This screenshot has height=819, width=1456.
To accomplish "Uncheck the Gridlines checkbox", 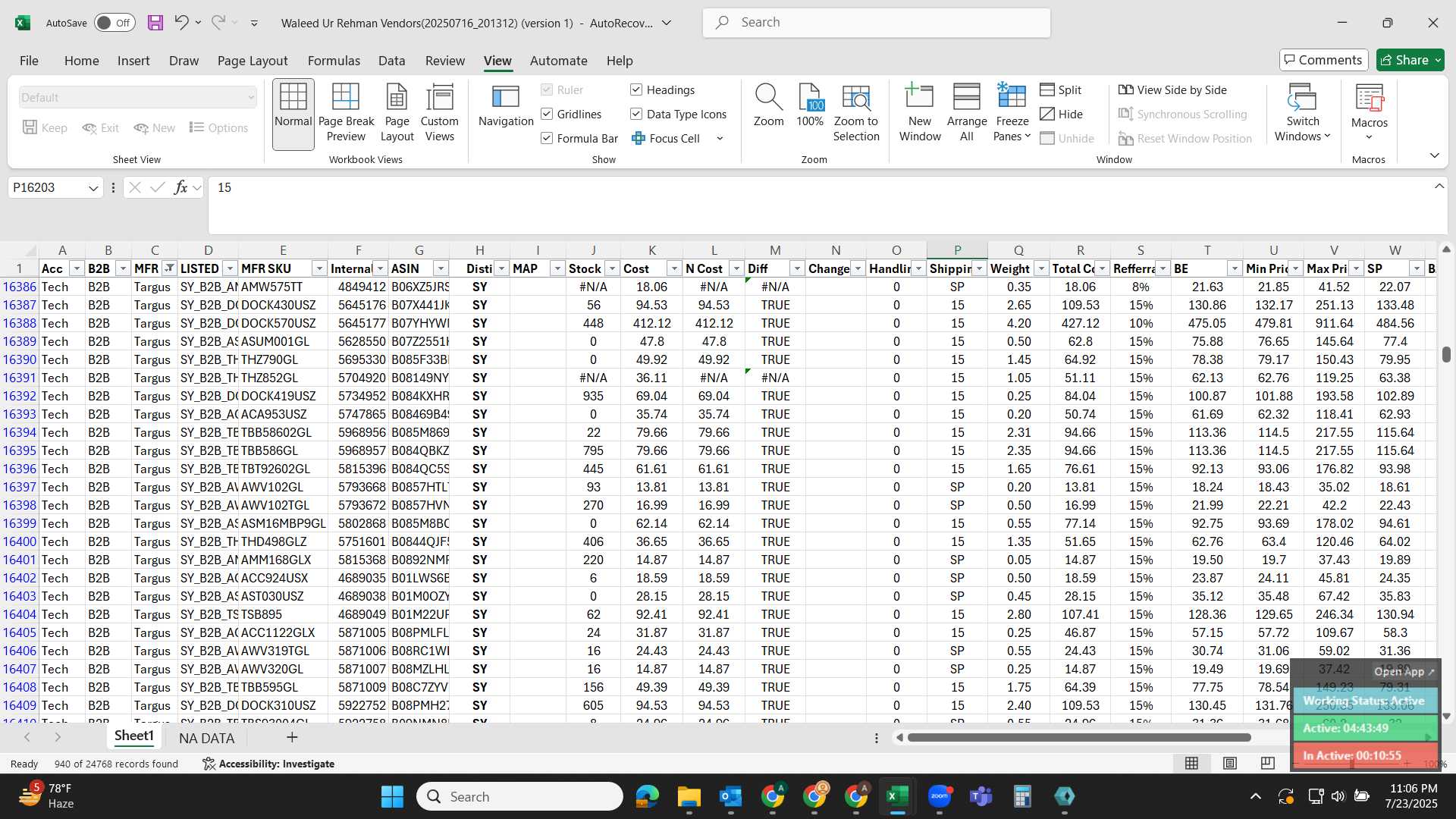I will click(547, 114).
